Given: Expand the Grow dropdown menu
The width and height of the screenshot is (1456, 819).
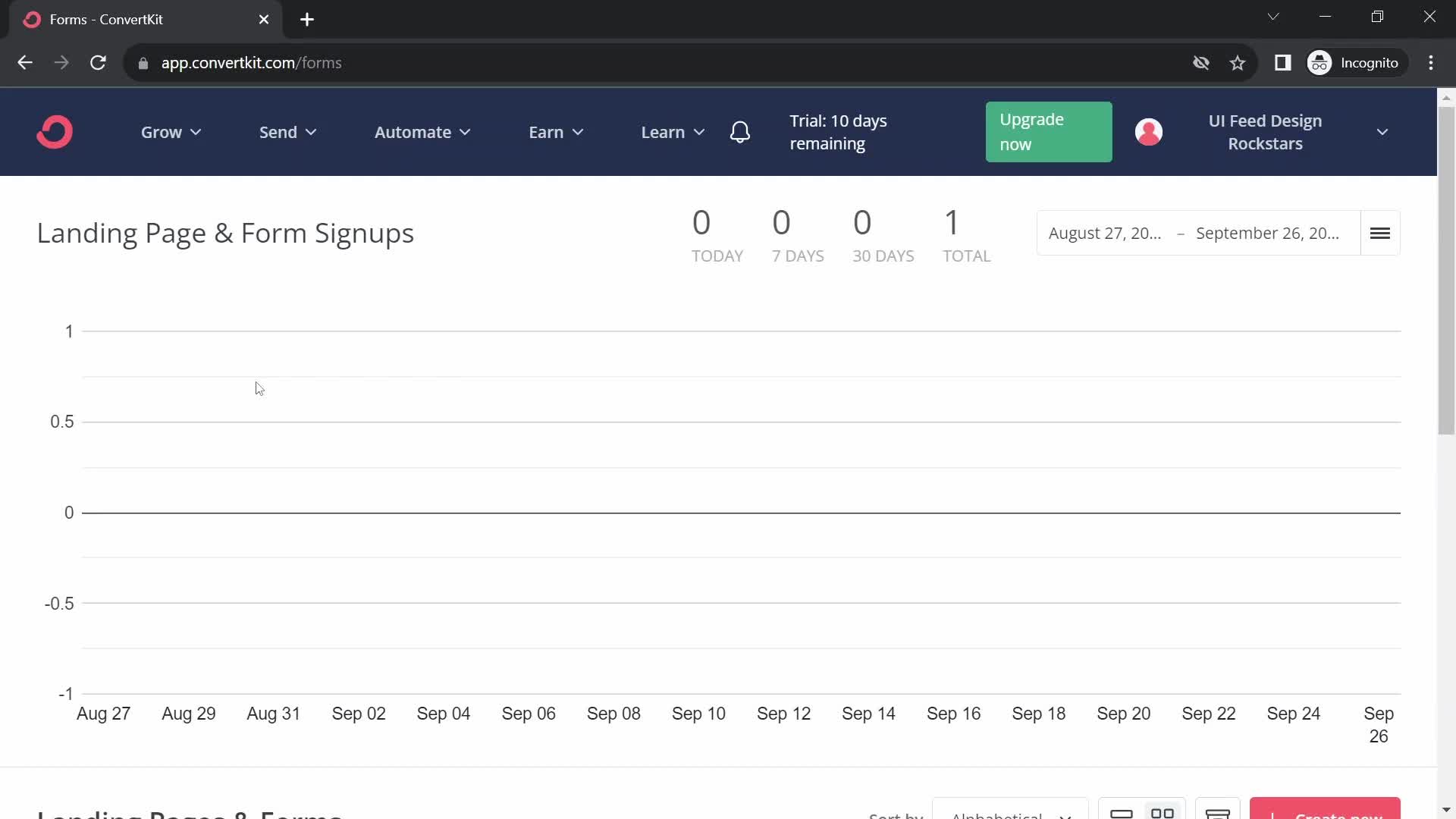Looking at the screenshot, I should pyautogui.click(x=170, y=131).
